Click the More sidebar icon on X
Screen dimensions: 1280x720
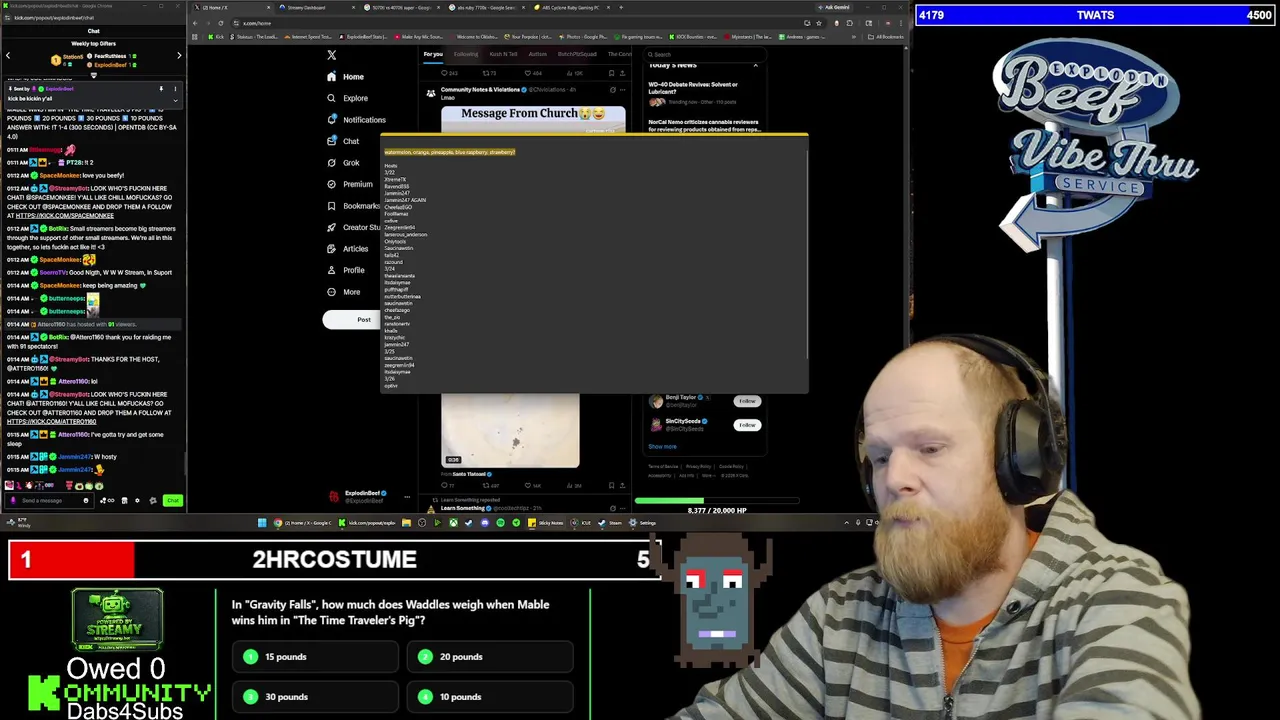[x=331, y=292]
